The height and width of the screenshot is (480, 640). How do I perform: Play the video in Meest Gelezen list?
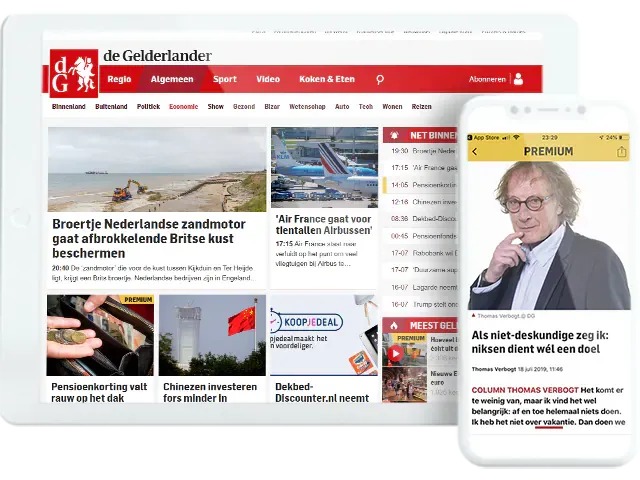coord(395,352)
